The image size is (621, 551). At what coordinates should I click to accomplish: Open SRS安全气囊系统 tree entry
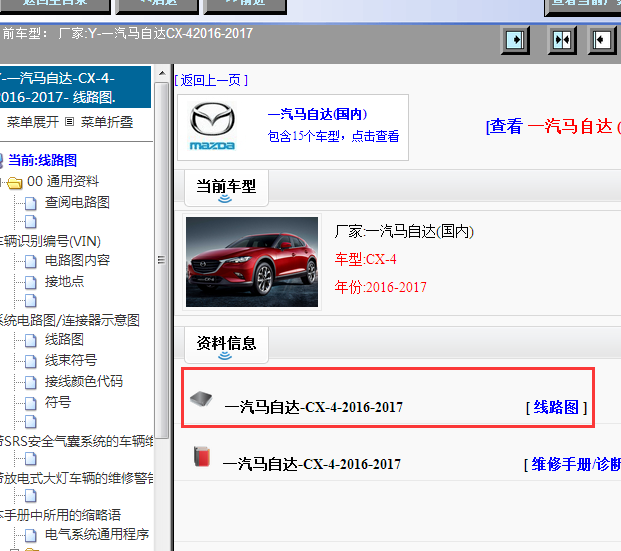[77, 441]
